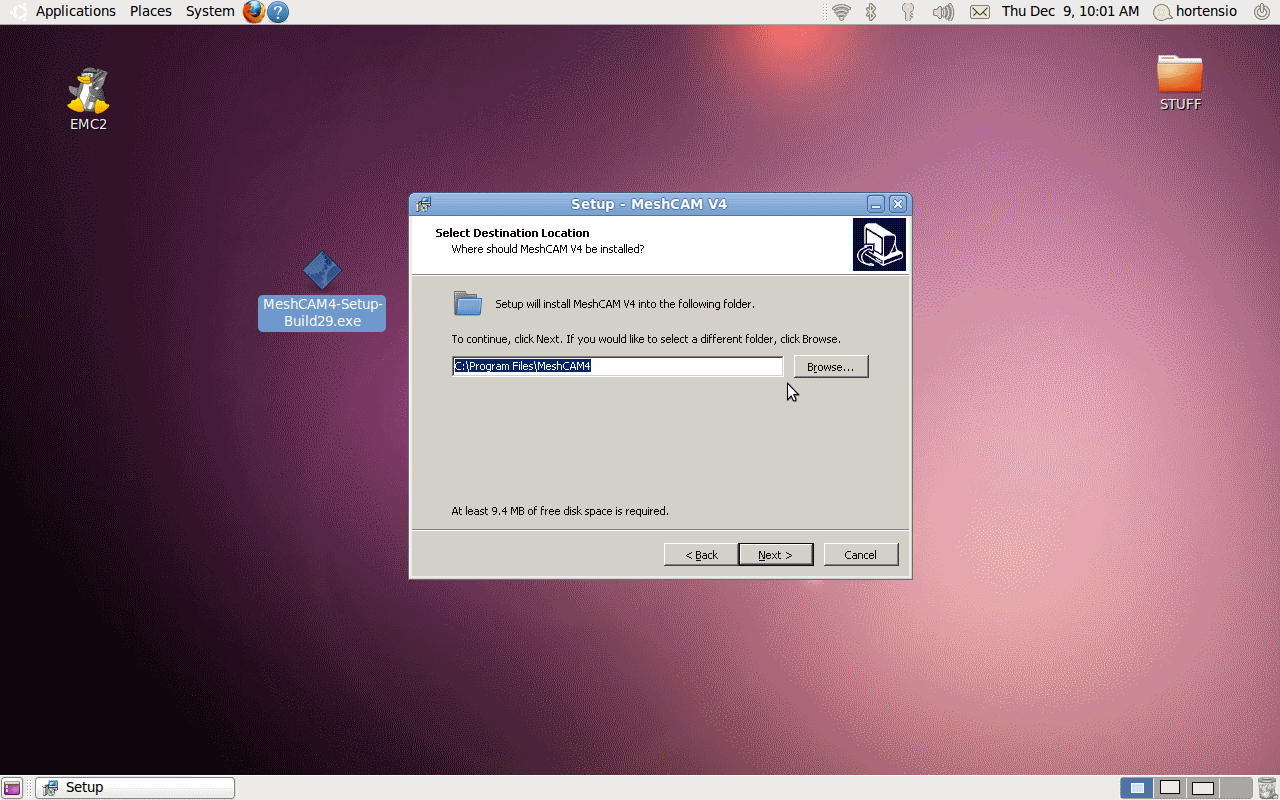Click the show desktop button
Image resolution: width=1280 pixels, height=800 pixels.
click(x=11, y=788)
